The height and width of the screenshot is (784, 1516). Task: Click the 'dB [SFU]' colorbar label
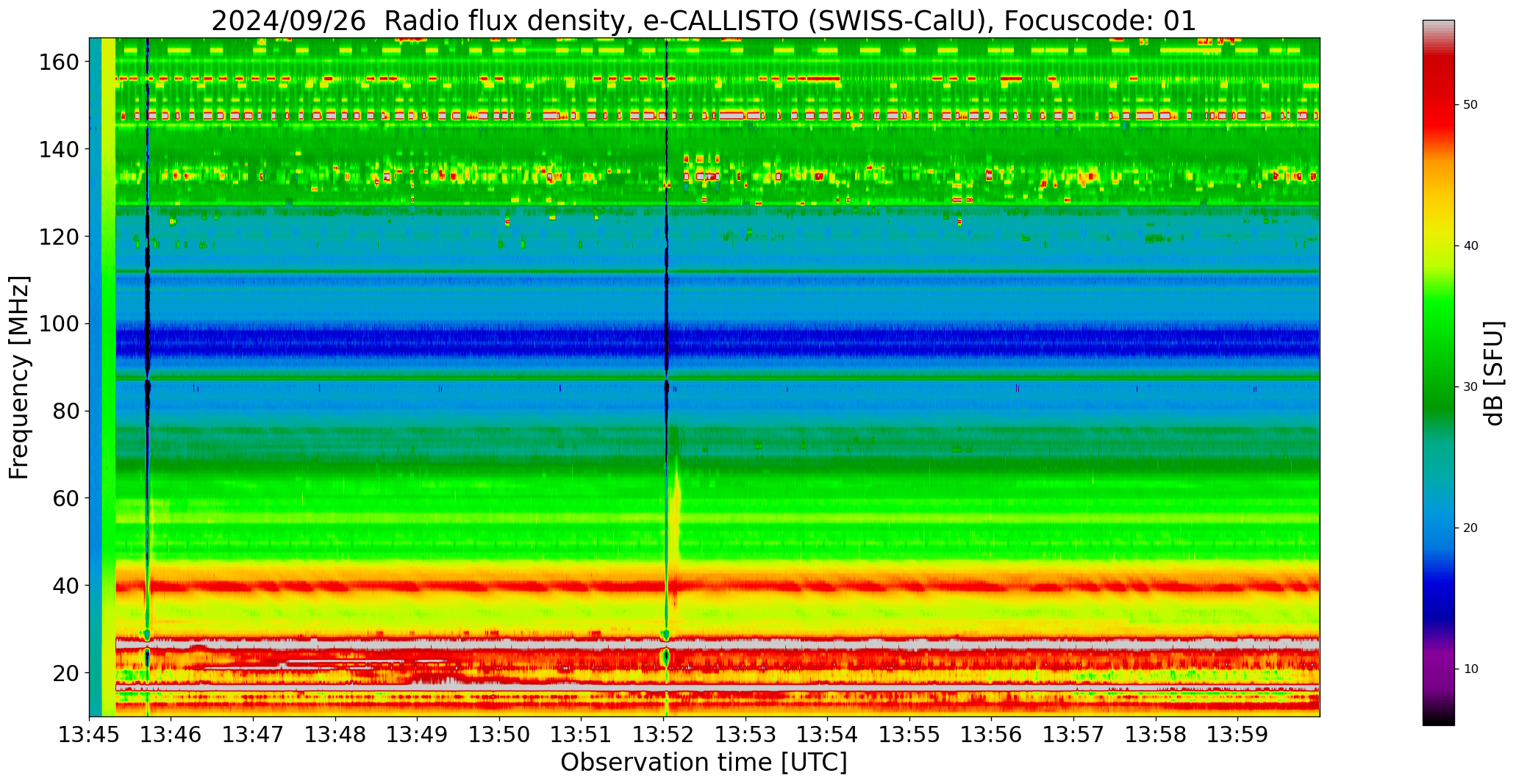tap(1494, 373)
